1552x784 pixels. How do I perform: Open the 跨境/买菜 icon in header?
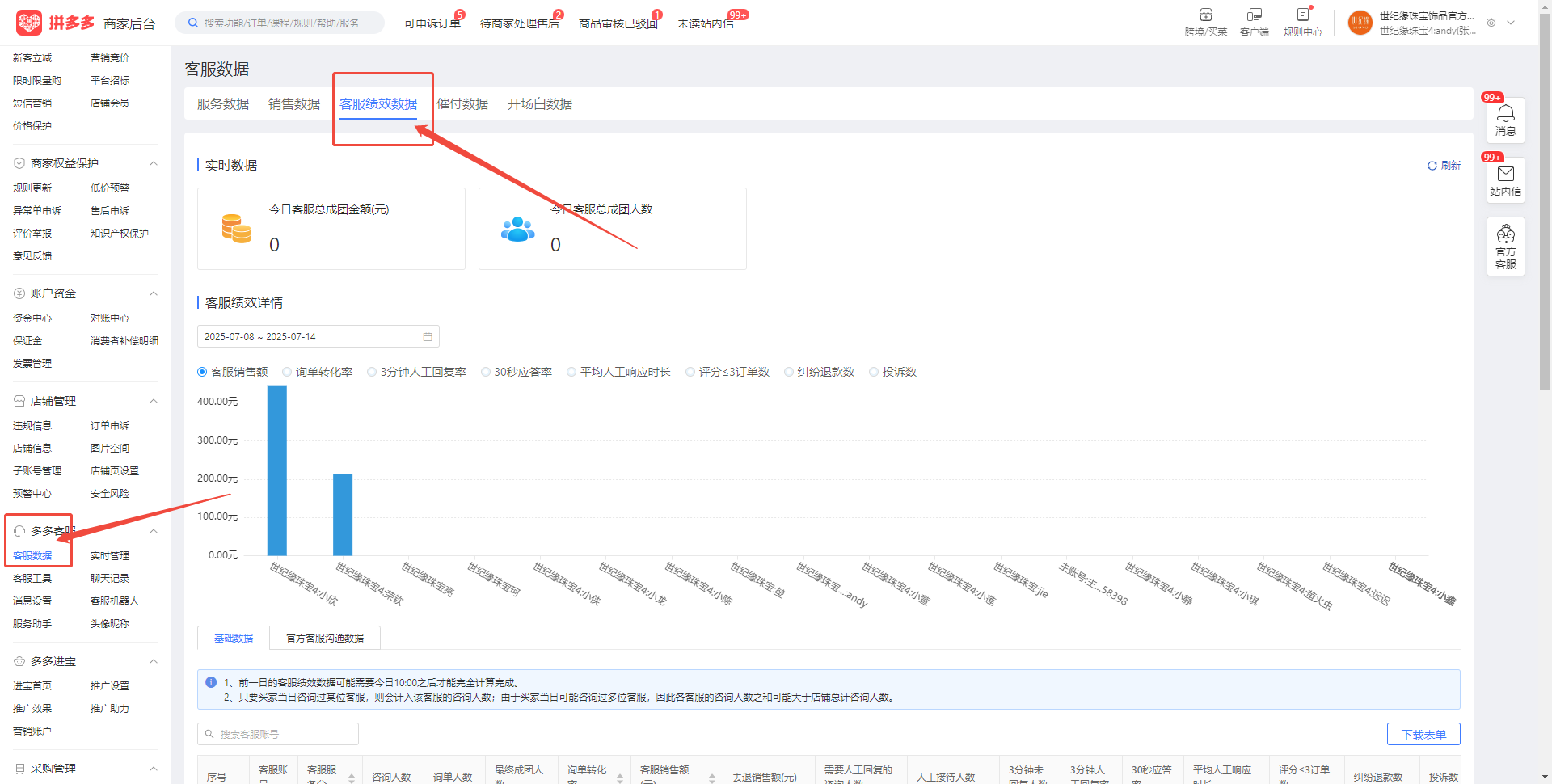[1205, 15]
